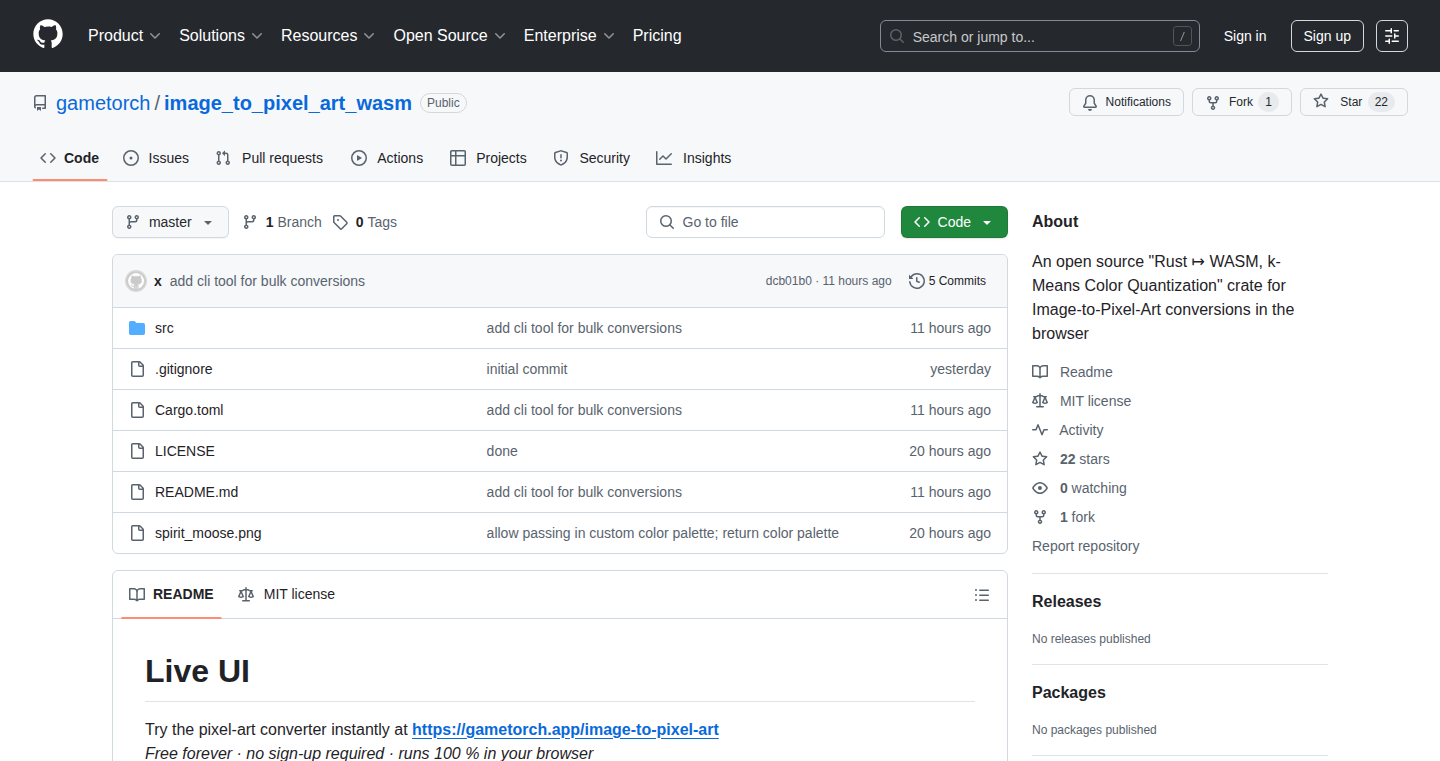Click the search magnifier icon in header
The width and height of the screenshot is (1440, 761).
pyautogui.click(x=897, y=37)
